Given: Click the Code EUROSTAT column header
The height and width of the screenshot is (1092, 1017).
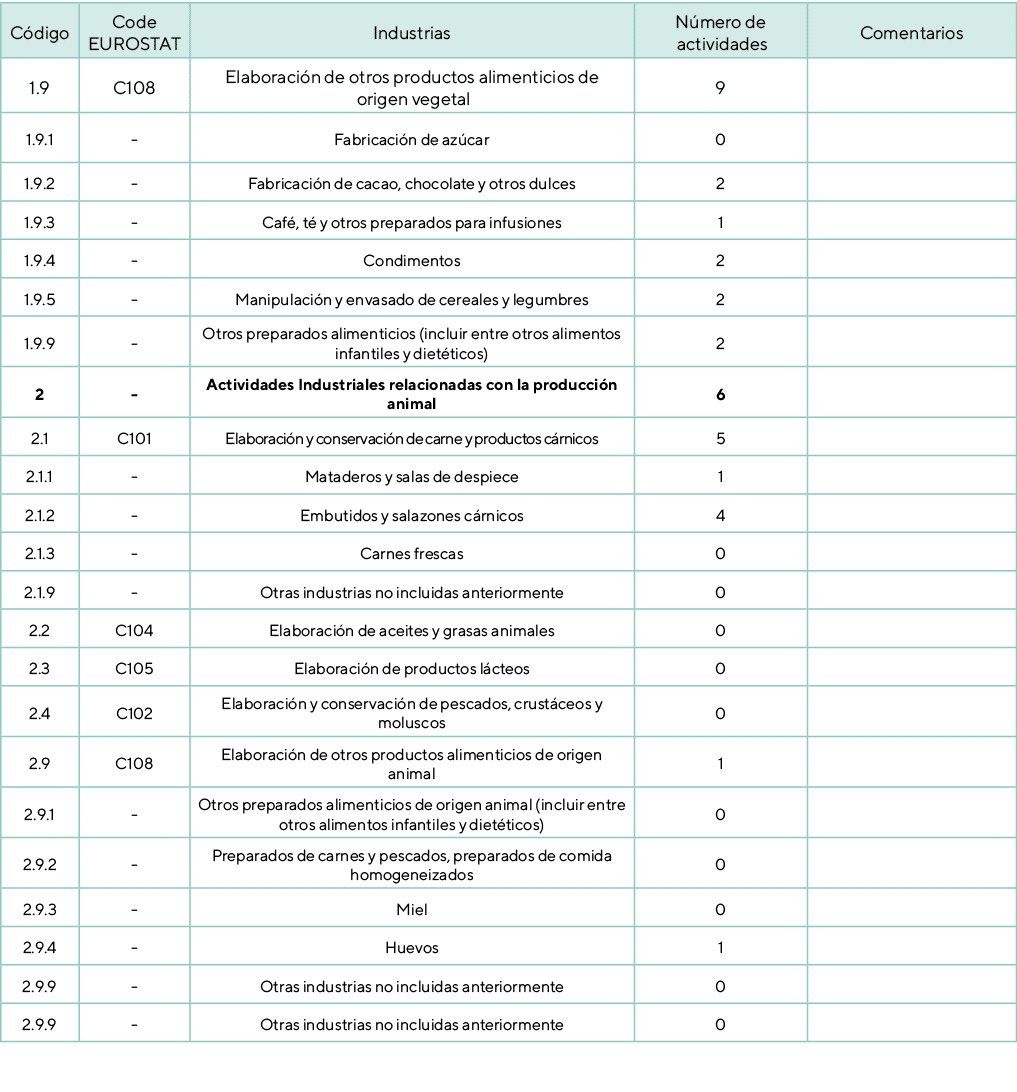Looking at the screenshot, I should 133,32.
